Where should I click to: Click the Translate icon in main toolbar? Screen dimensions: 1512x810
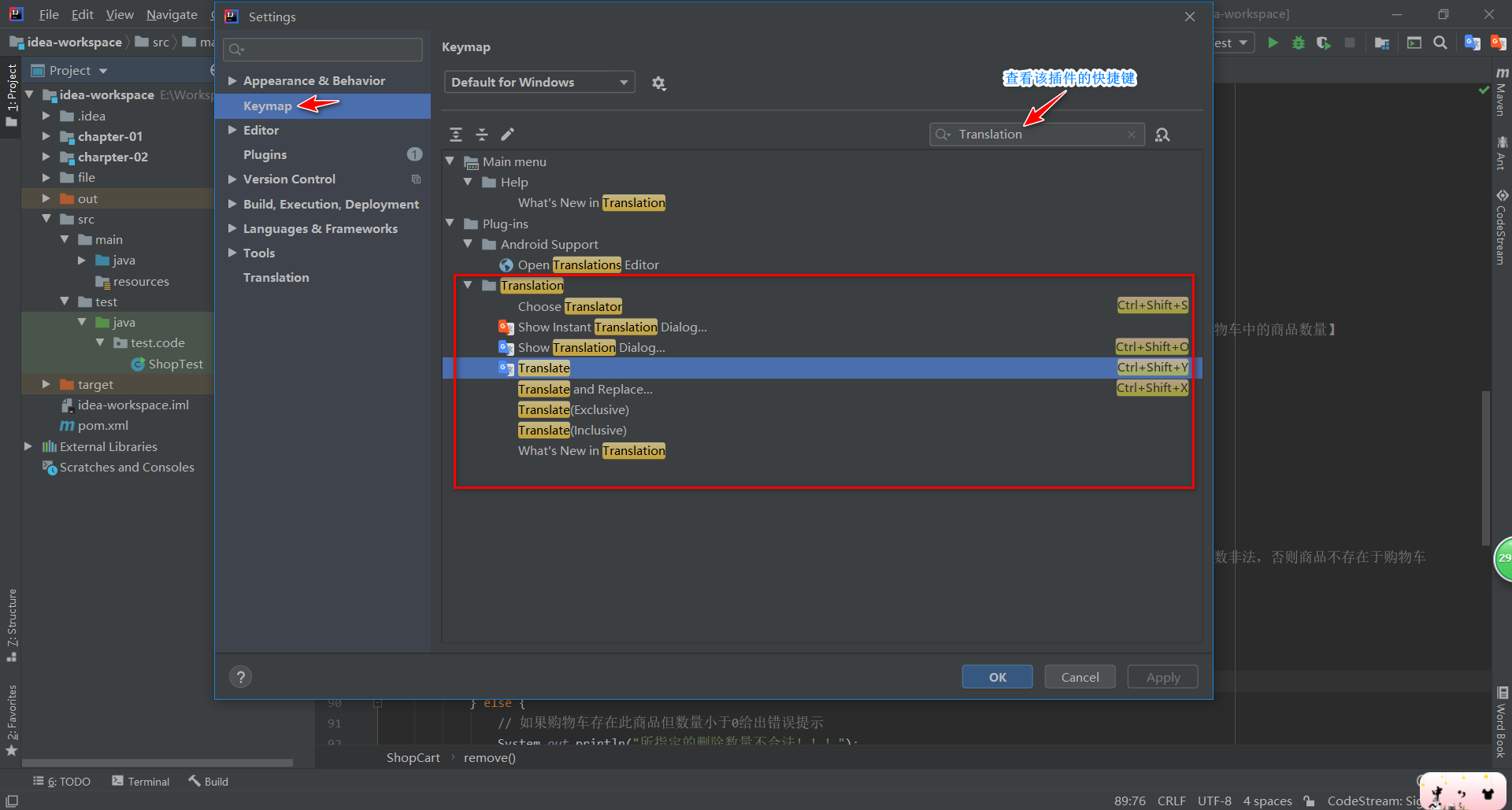1472,43
